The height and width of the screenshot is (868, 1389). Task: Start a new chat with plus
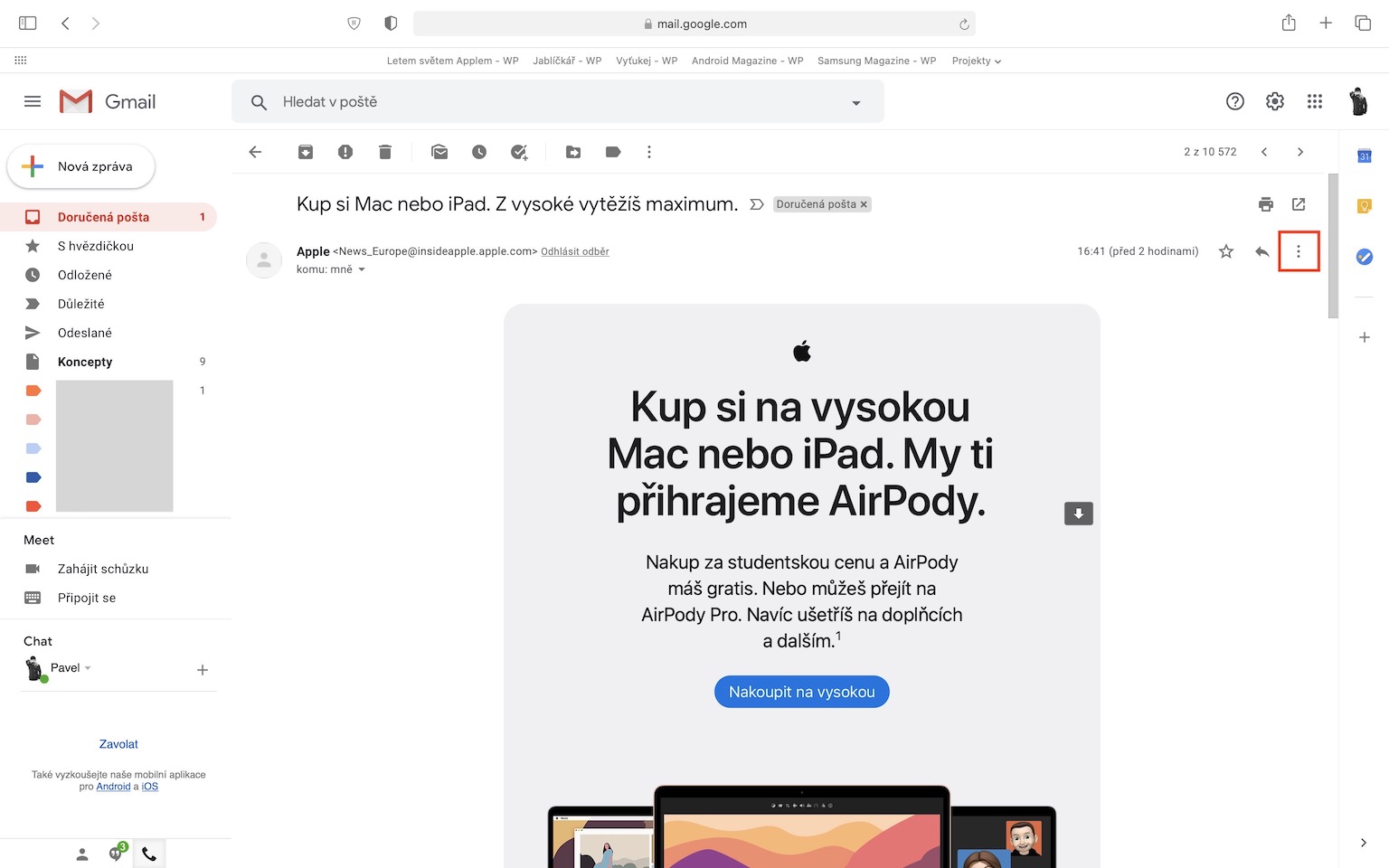pos(203,670)
